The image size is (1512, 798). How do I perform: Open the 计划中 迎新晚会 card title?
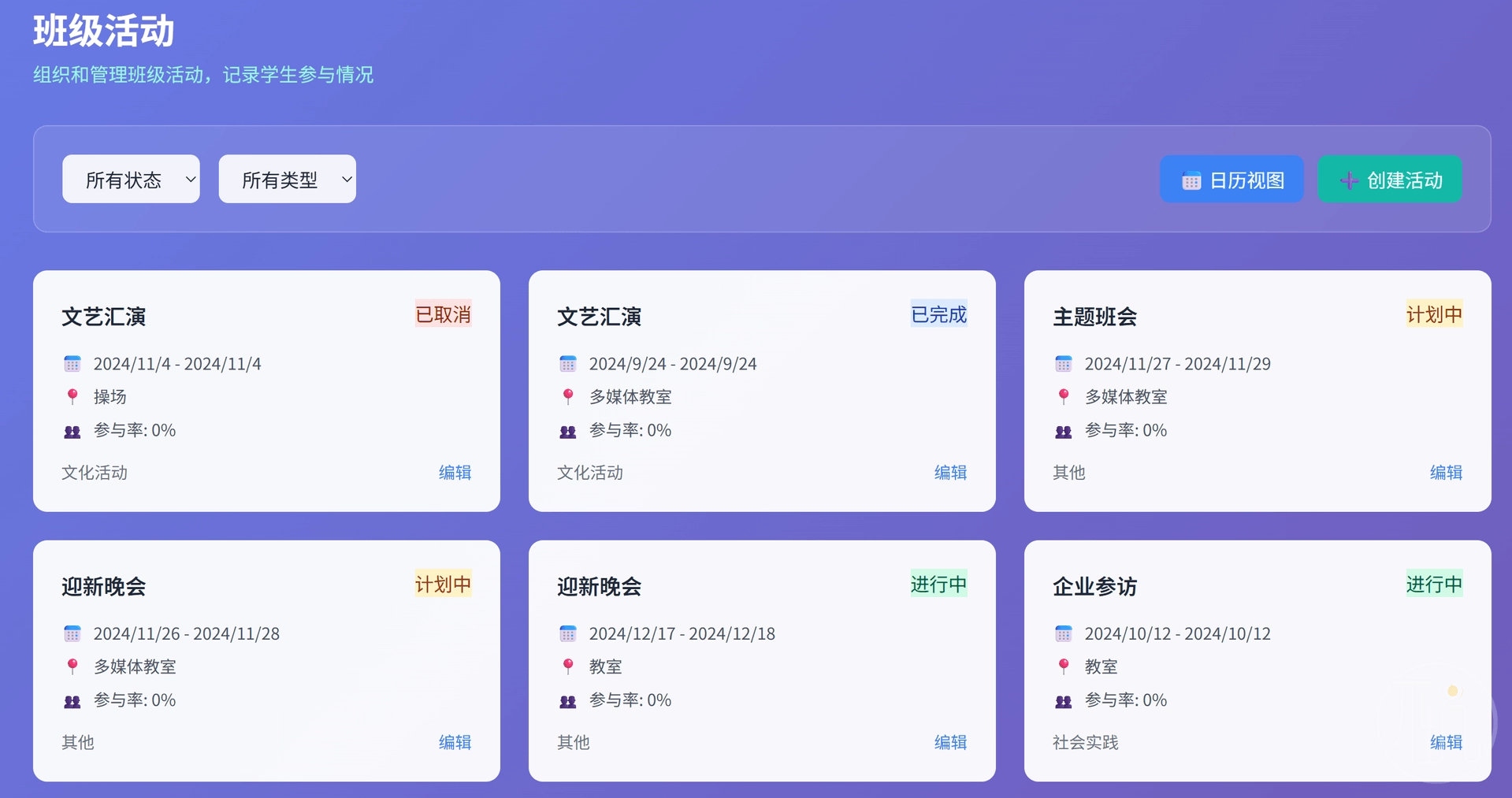pyautogui.click(x=104, y=586)
